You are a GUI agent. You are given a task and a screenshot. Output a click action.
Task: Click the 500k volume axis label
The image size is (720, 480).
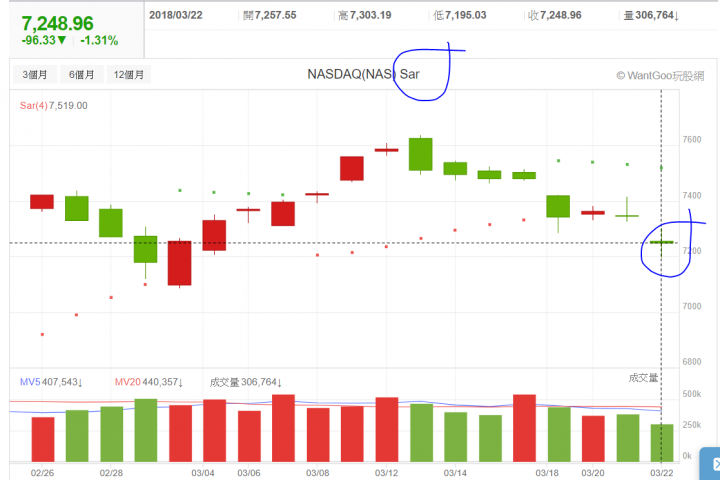click(692, 394)
